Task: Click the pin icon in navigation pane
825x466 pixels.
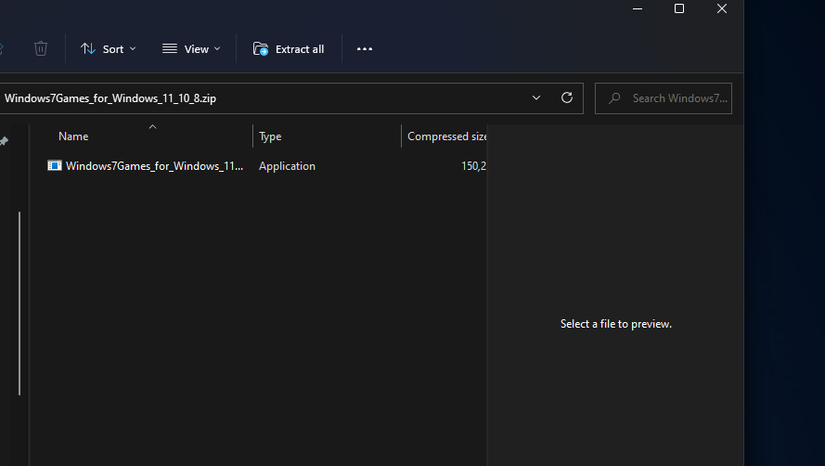Action: coord(4,141)
